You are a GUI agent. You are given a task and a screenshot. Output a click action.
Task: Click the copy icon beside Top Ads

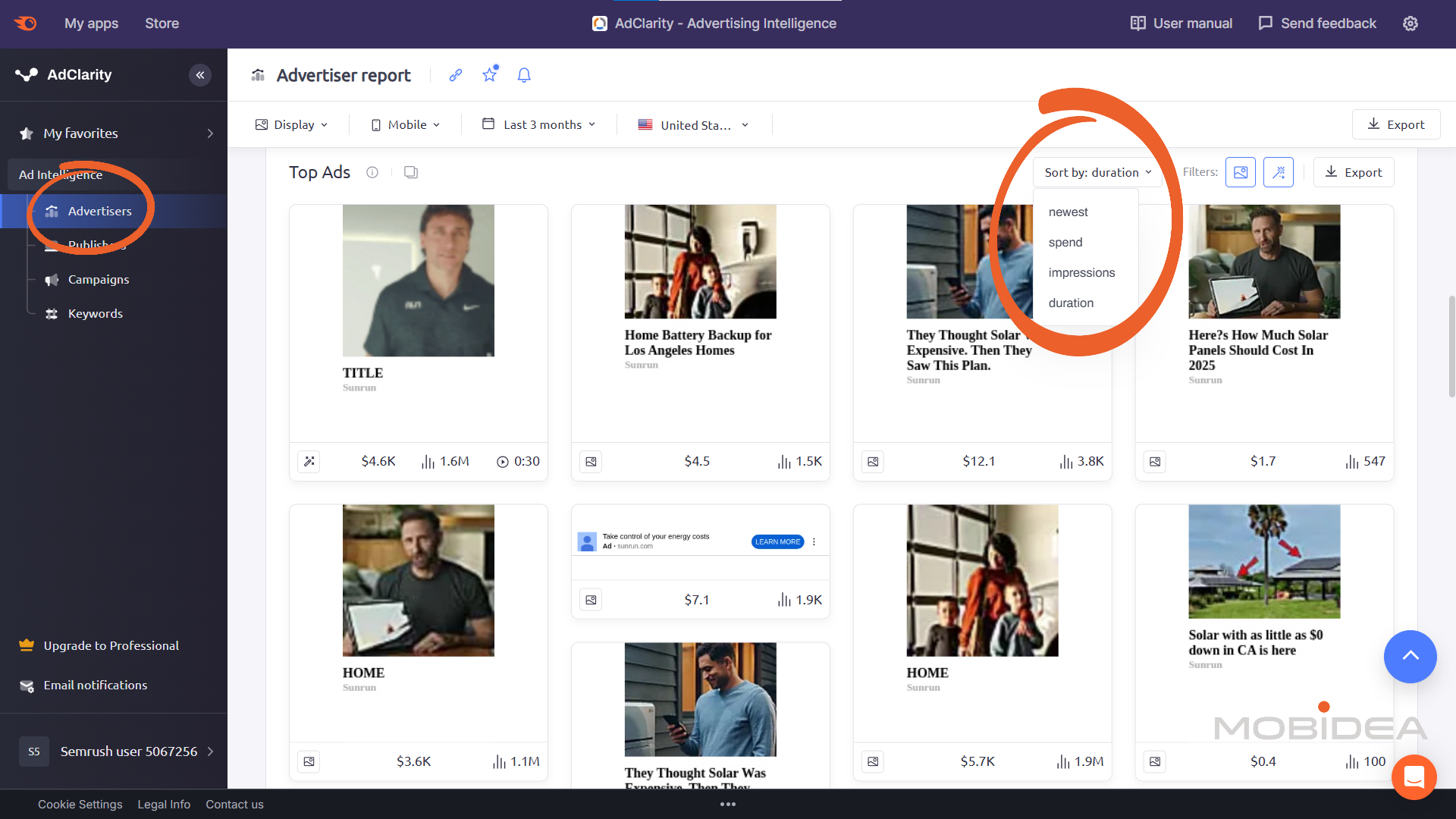tap(410, 172)
